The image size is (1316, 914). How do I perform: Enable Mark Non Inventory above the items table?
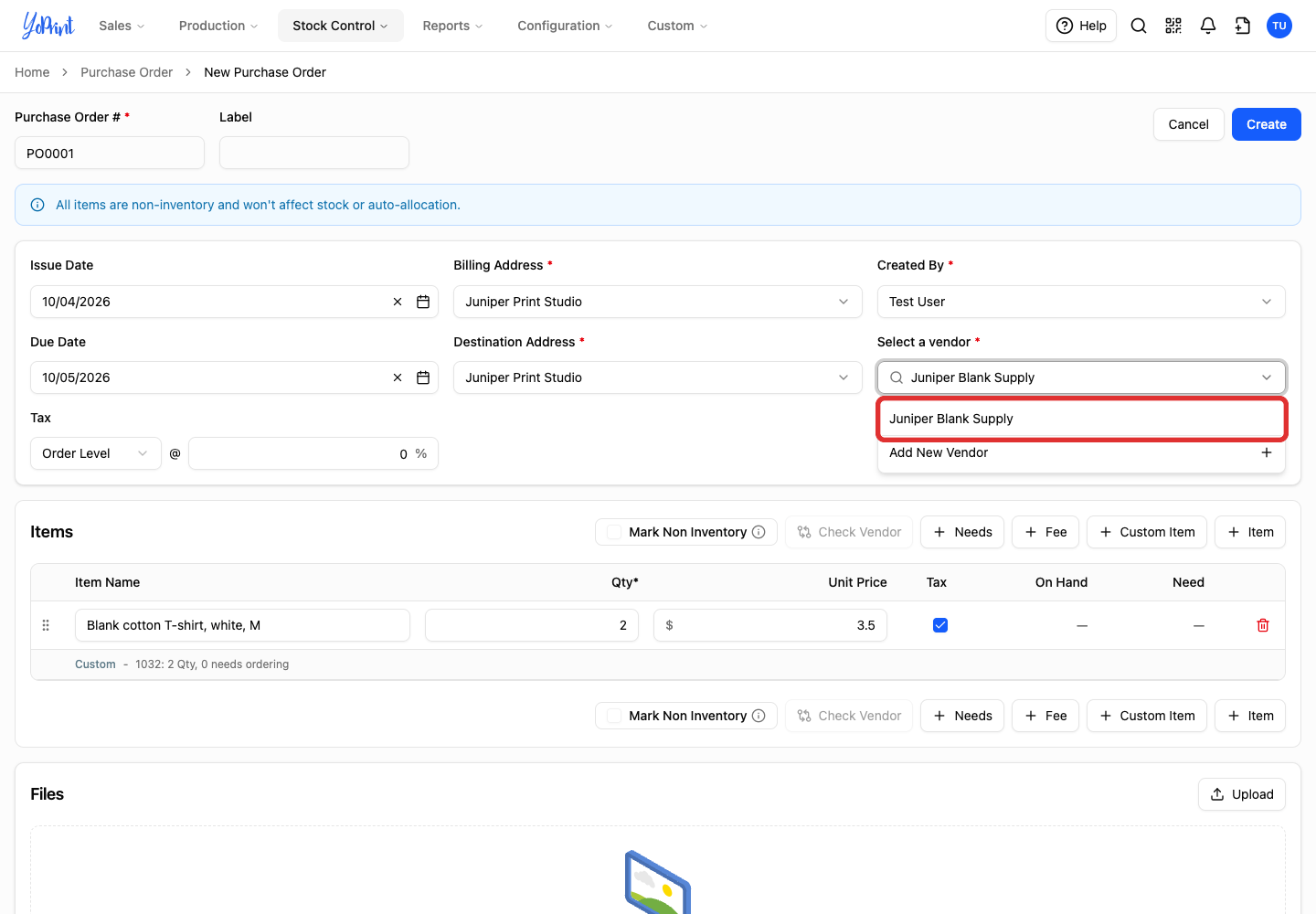(x=614, y=532)
